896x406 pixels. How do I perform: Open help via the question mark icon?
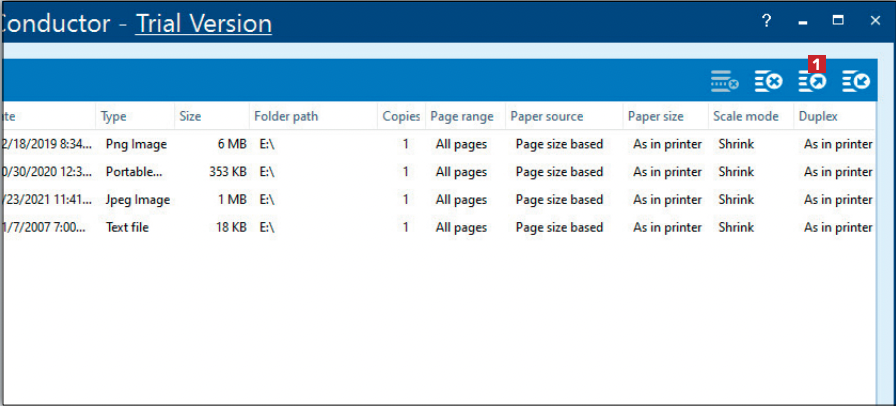tap(766, 21)
